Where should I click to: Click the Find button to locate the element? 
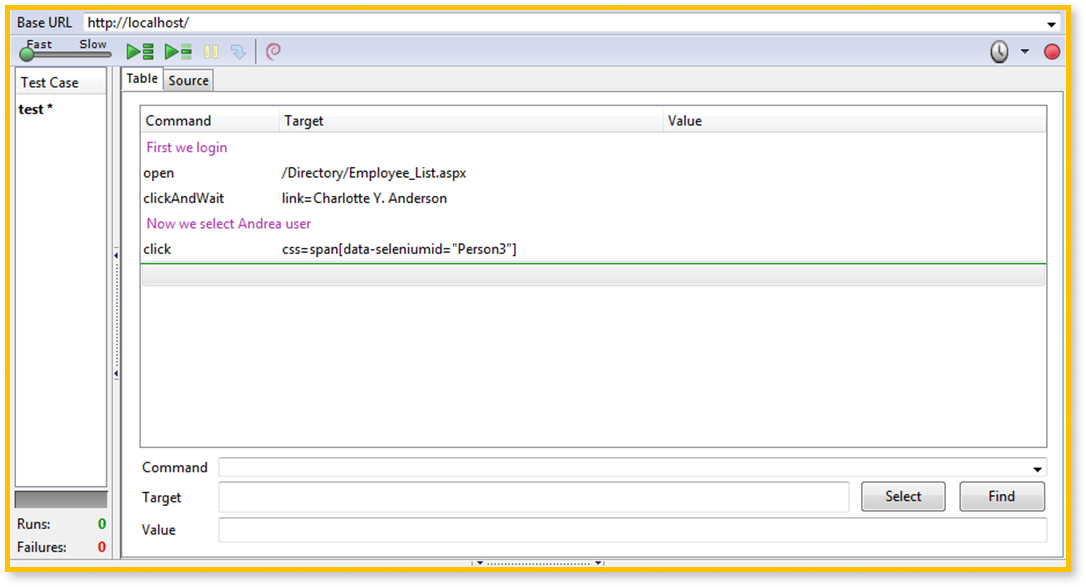(1001, 496)
